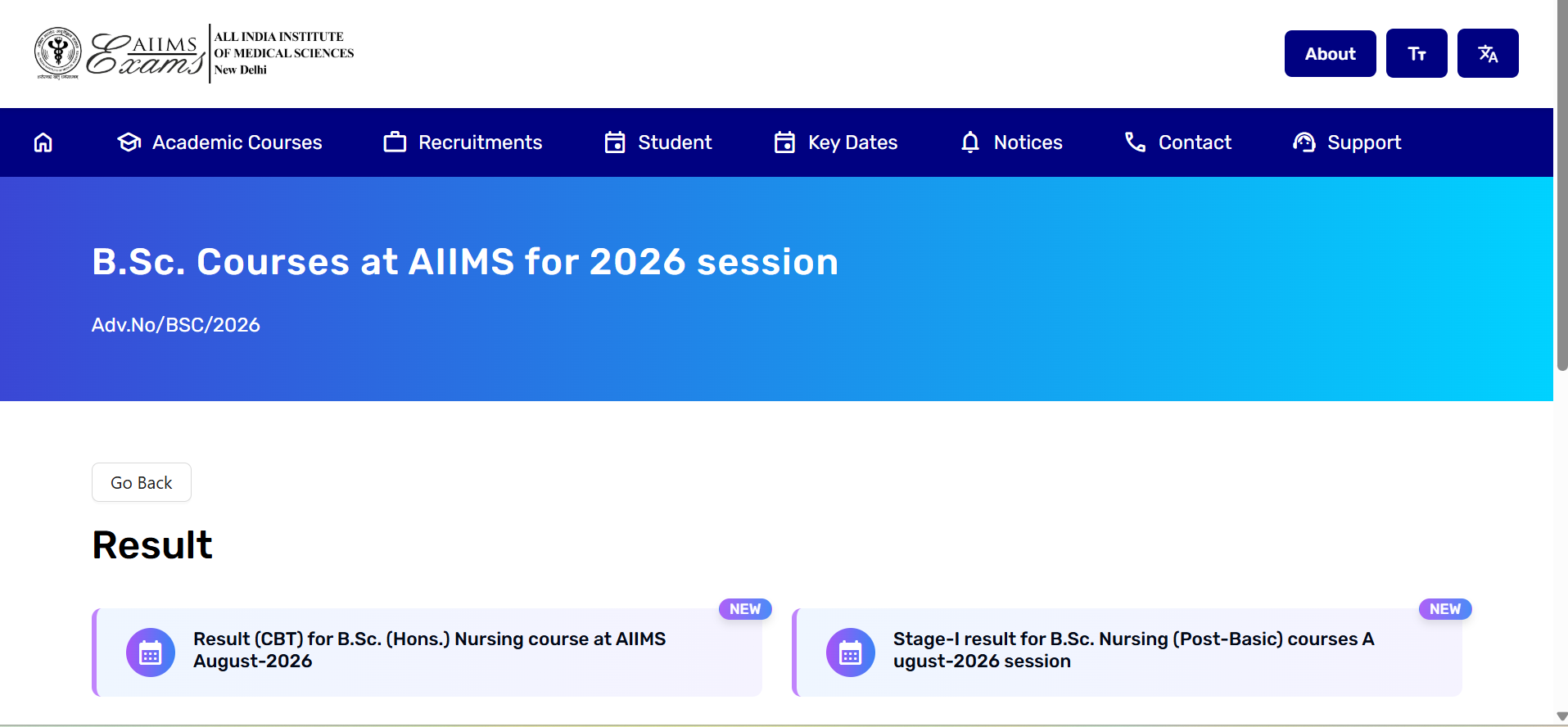
Task: Click the calendar icon beside Key Dates
Action: [x=784, y=142]
